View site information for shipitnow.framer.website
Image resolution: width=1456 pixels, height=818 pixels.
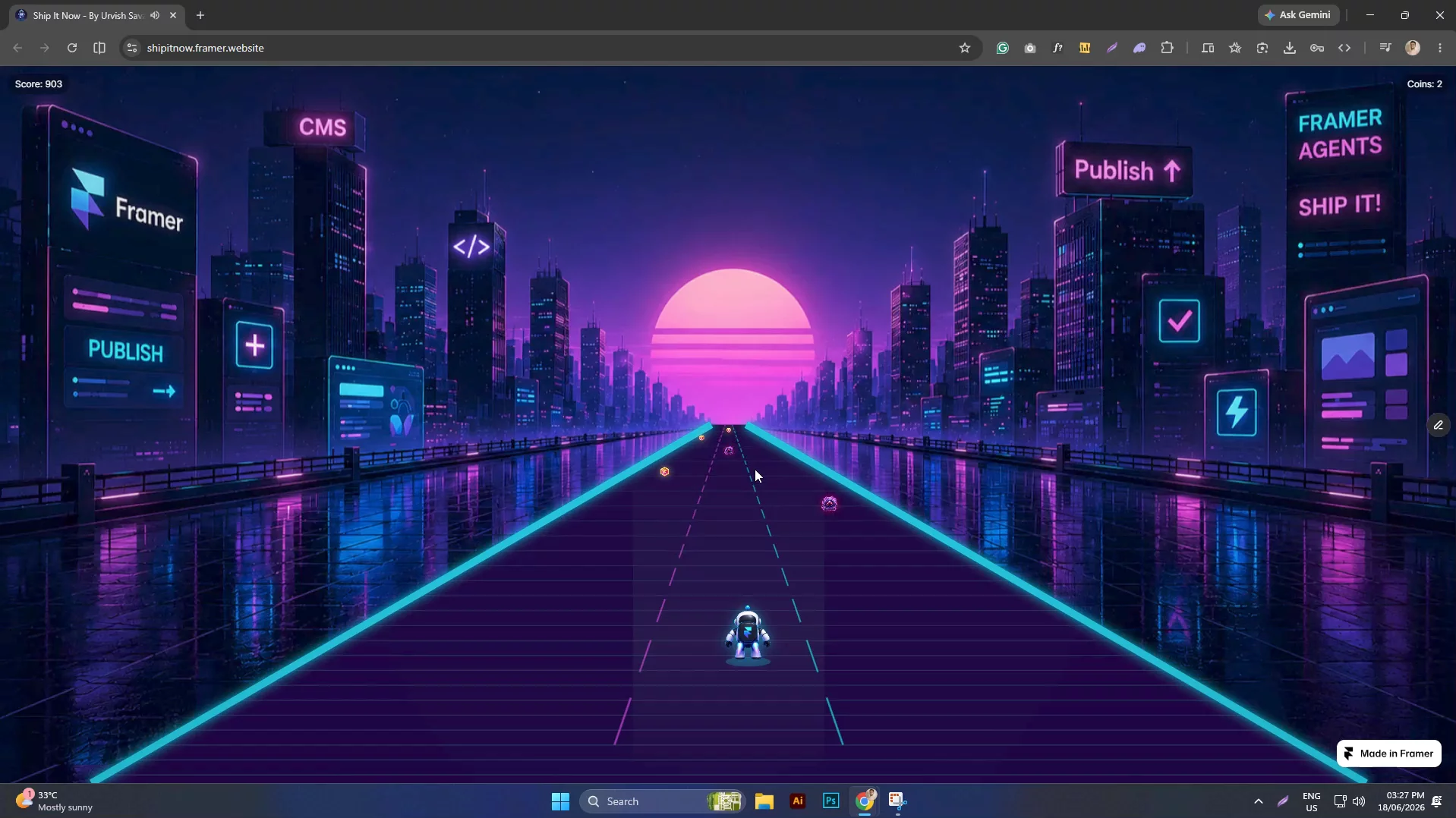132,48
